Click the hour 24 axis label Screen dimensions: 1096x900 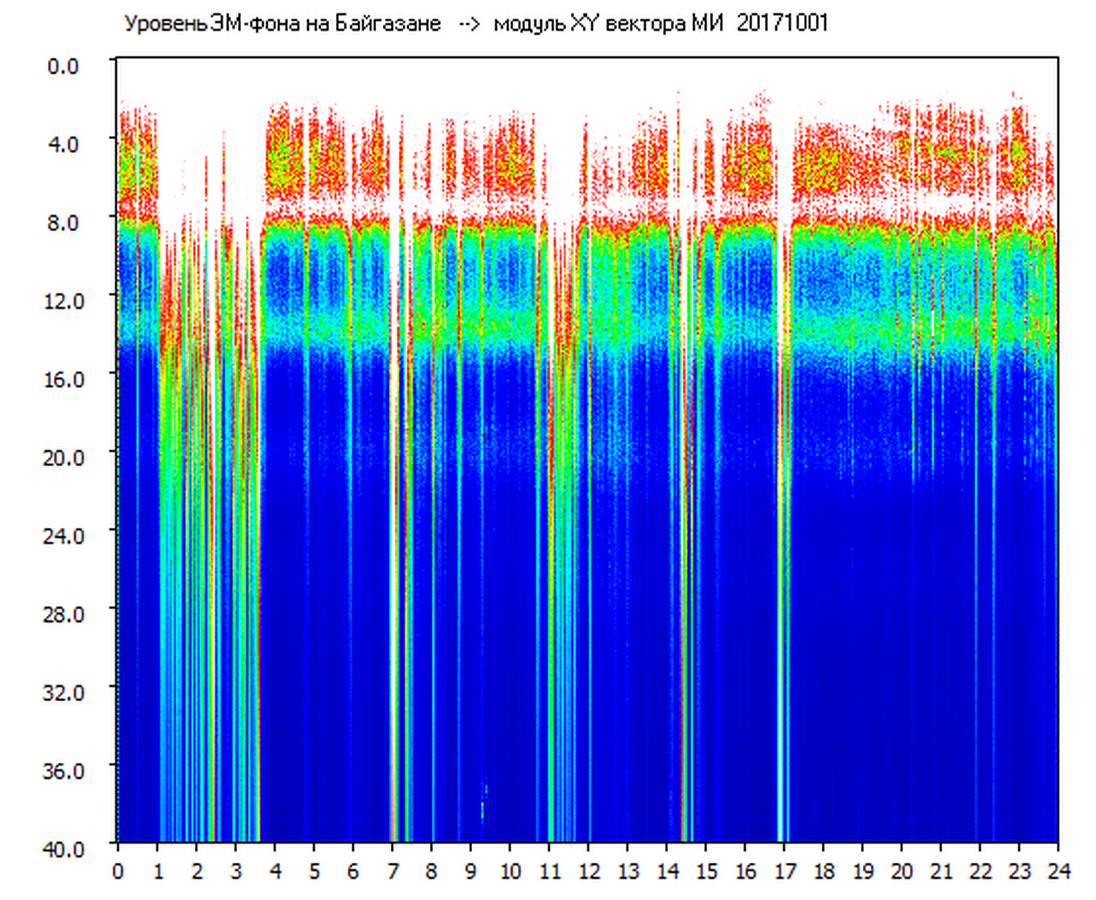tap(1058, 870)
